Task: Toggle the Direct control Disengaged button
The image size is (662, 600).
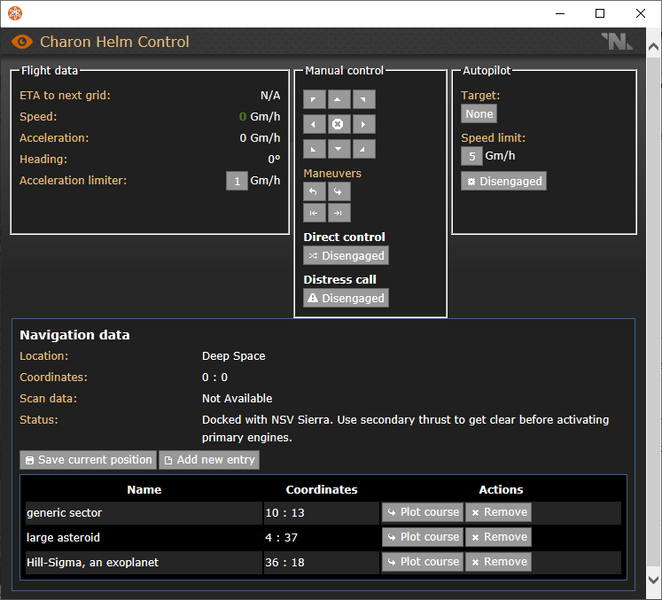Action: (346, 256)
